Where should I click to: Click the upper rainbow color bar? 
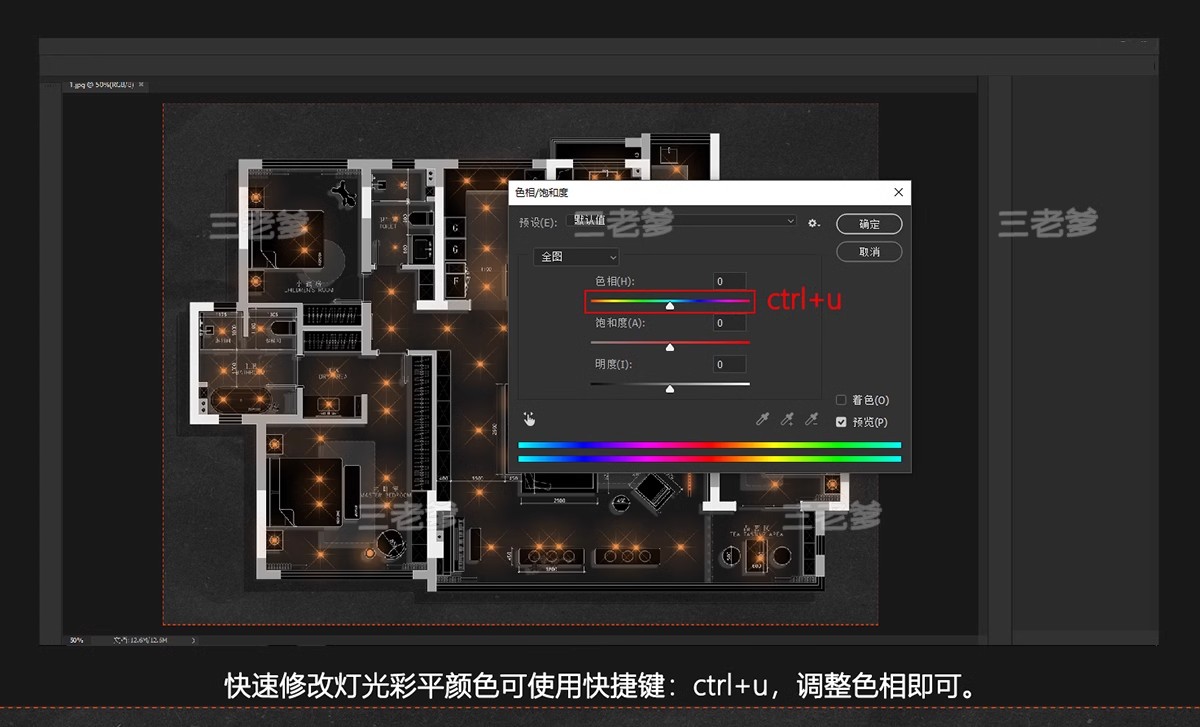[x=709, y=445]
